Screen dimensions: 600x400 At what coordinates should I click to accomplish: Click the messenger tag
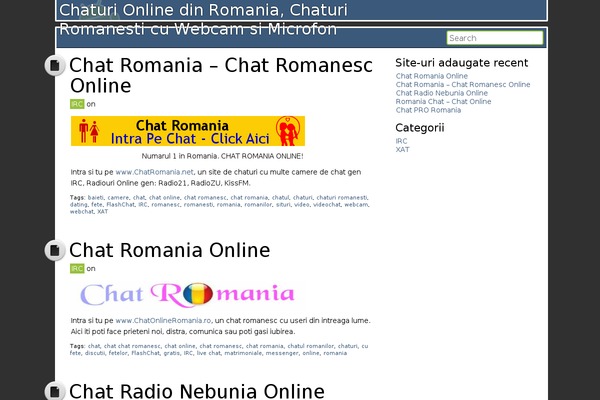[282, 353]
